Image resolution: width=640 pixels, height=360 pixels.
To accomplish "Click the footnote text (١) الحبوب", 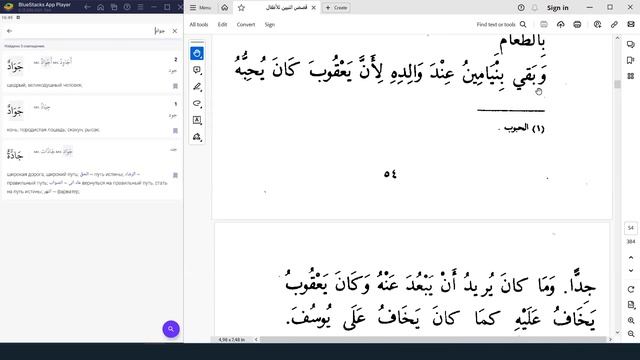I will point(522,128).
